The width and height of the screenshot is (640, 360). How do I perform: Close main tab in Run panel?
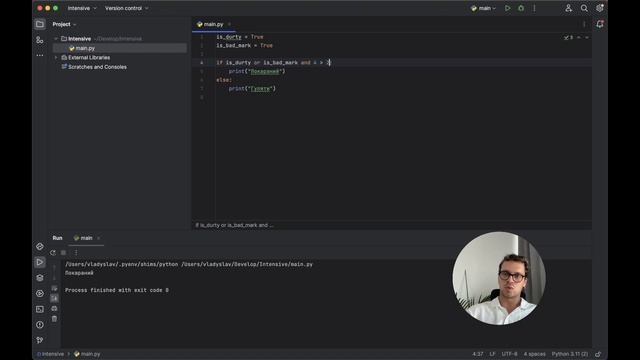pos(98,238)
